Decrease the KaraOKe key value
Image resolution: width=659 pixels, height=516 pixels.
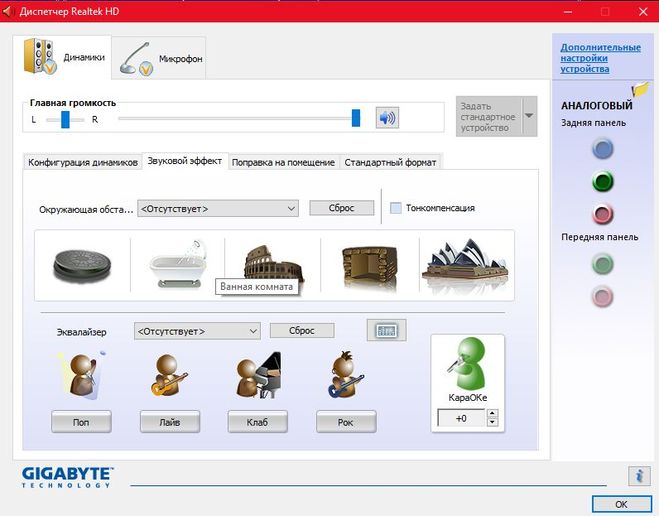coord(493,422)
